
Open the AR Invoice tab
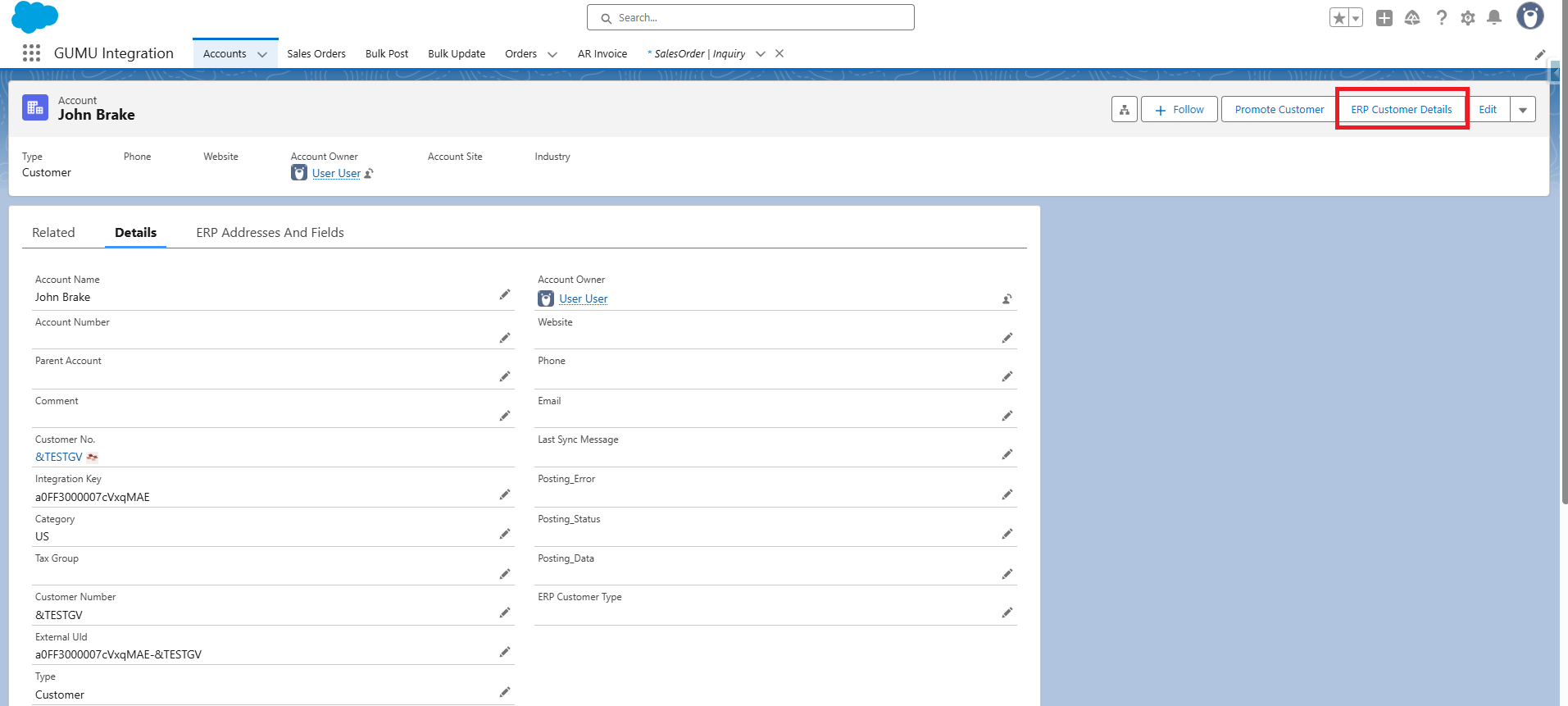(602, 54)
